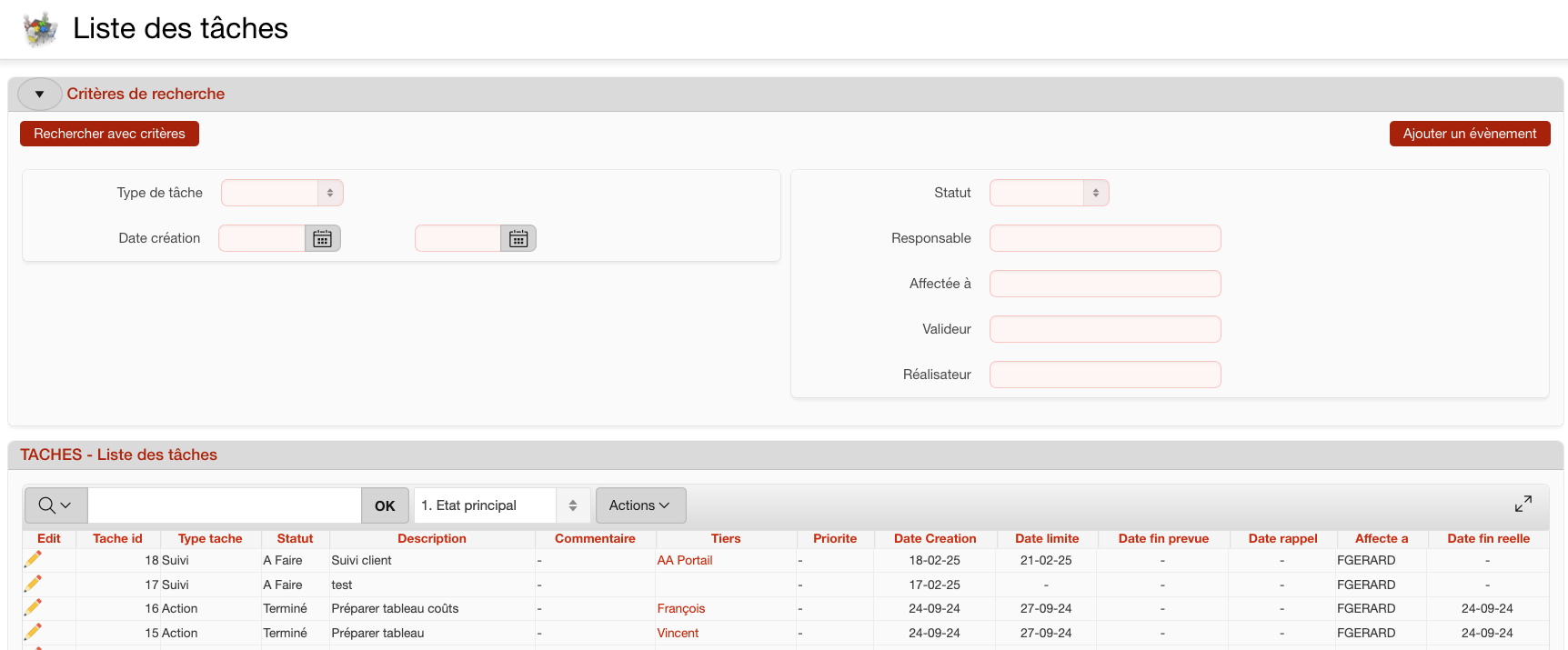The height and width of the screenshot is (650, 1568).
Task: Maximize the task report with expand icon
Action: [x=1523, y=505]
